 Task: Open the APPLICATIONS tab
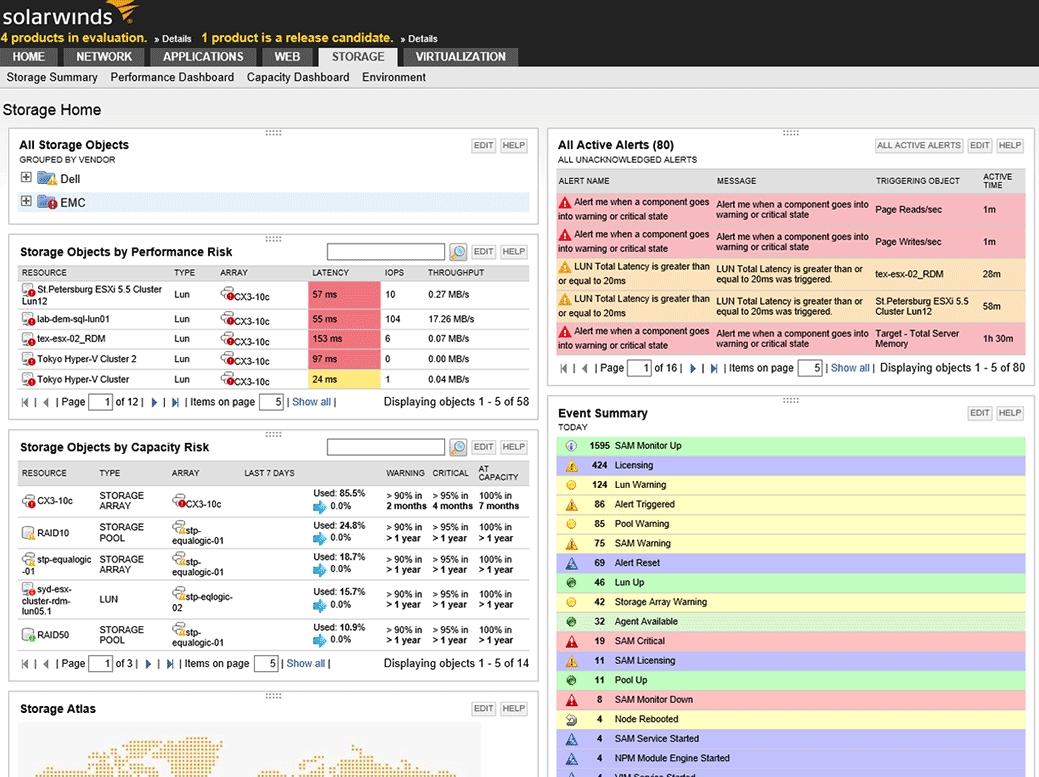click(203, 57)
